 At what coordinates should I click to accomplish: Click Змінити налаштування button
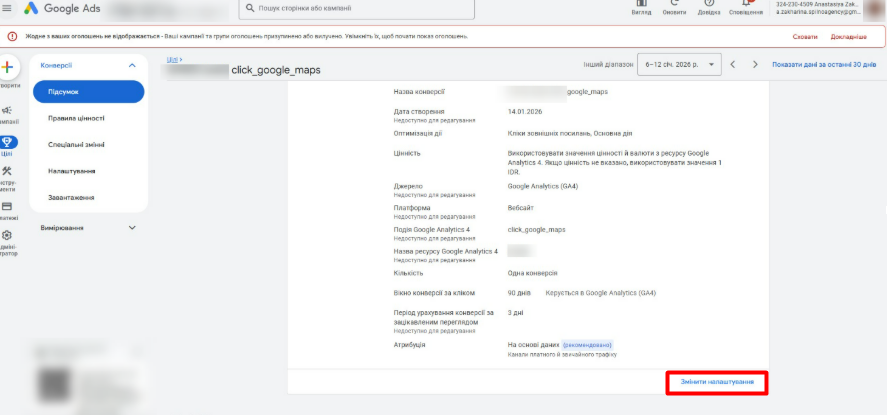[x=716, y=382]
